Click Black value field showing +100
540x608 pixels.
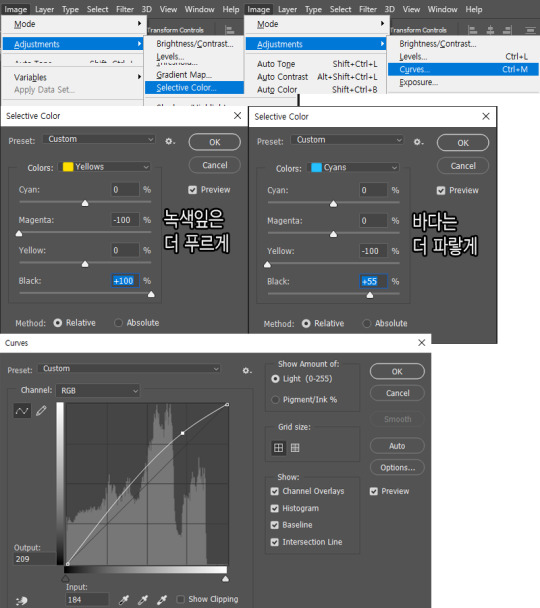tap(125, 281)
